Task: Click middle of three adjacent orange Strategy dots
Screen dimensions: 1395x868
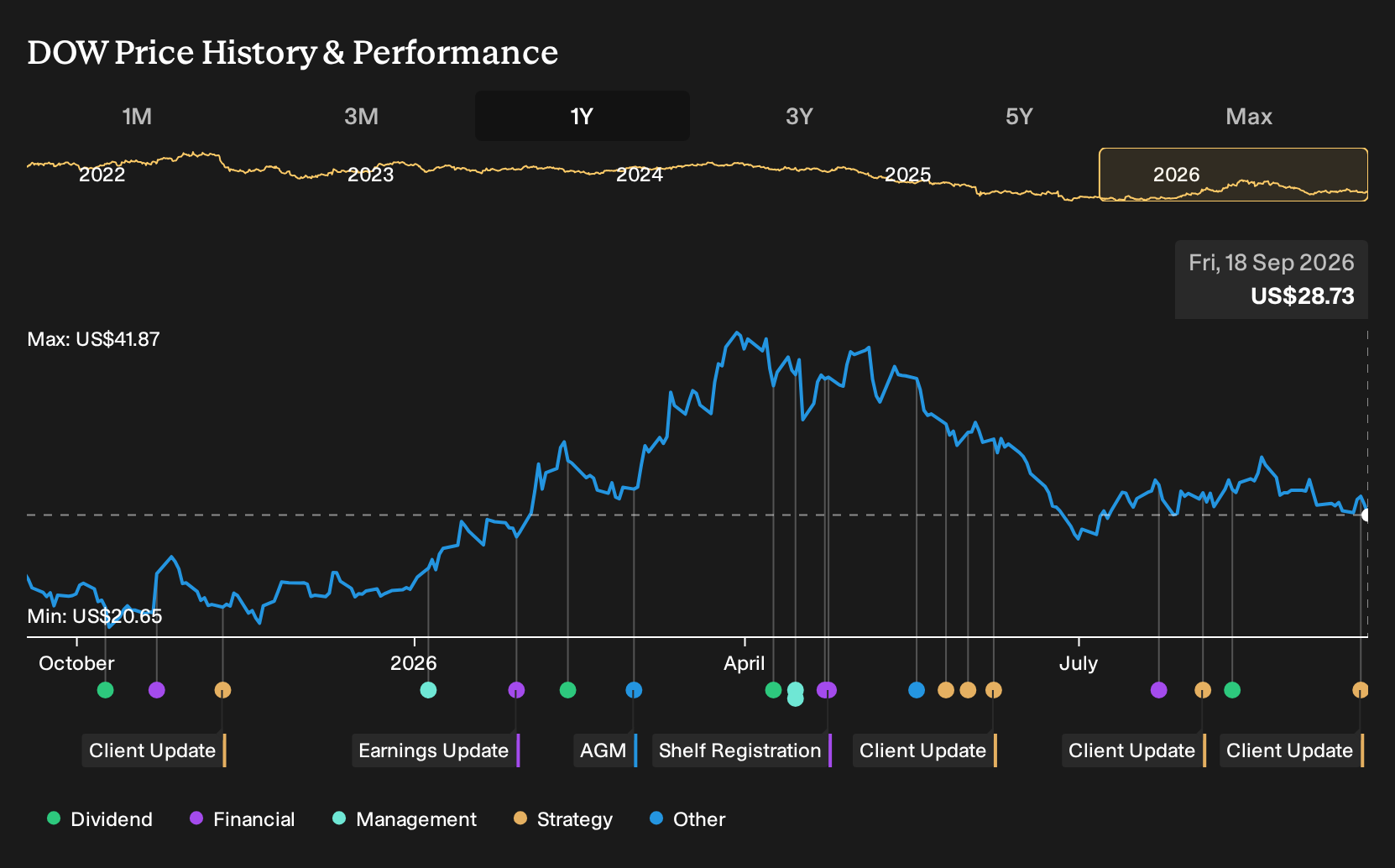Action: [968, 690]
